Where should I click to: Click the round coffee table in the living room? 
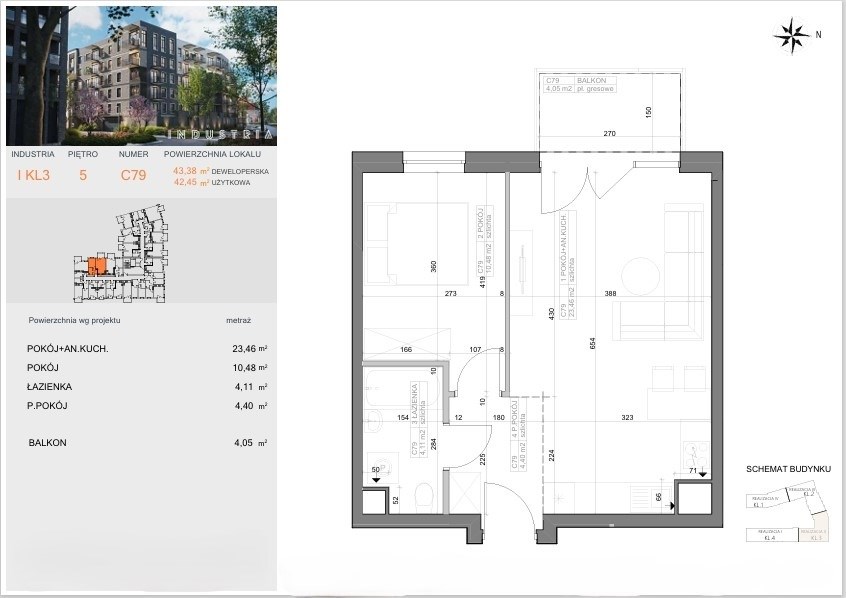639,273
